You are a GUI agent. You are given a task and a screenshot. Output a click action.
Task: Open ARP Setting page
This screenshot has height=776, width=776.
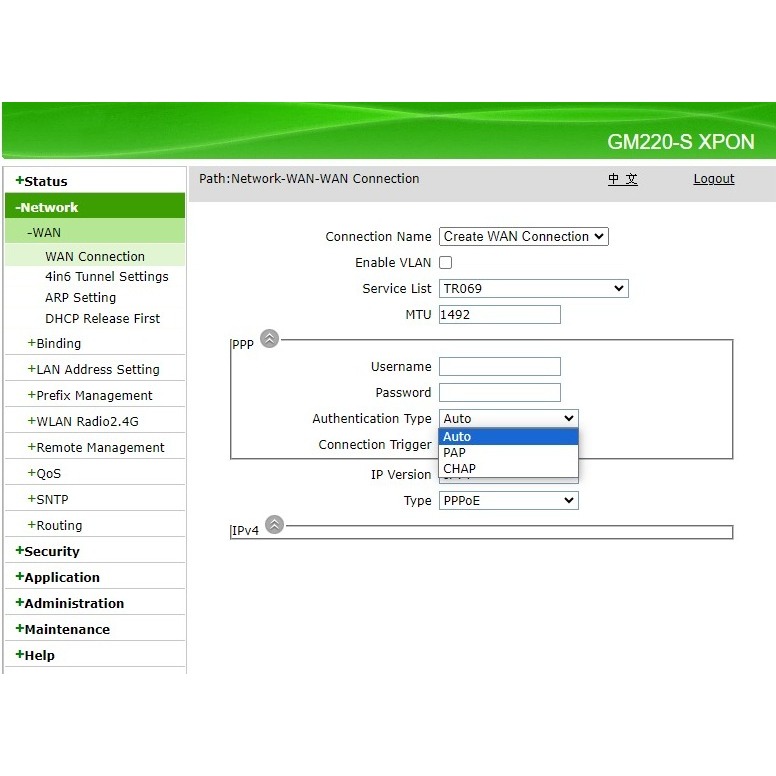[80, 298]
